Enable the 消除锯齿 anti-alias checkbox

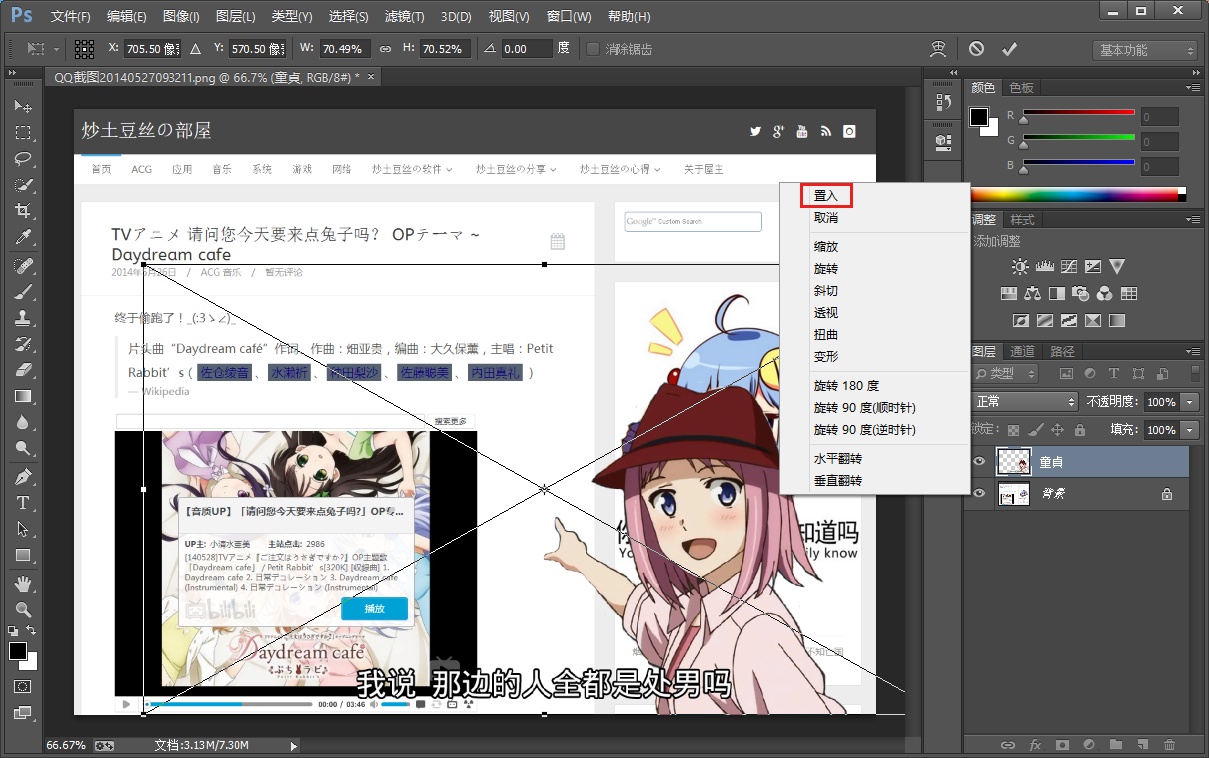click(x=593, y=49)
